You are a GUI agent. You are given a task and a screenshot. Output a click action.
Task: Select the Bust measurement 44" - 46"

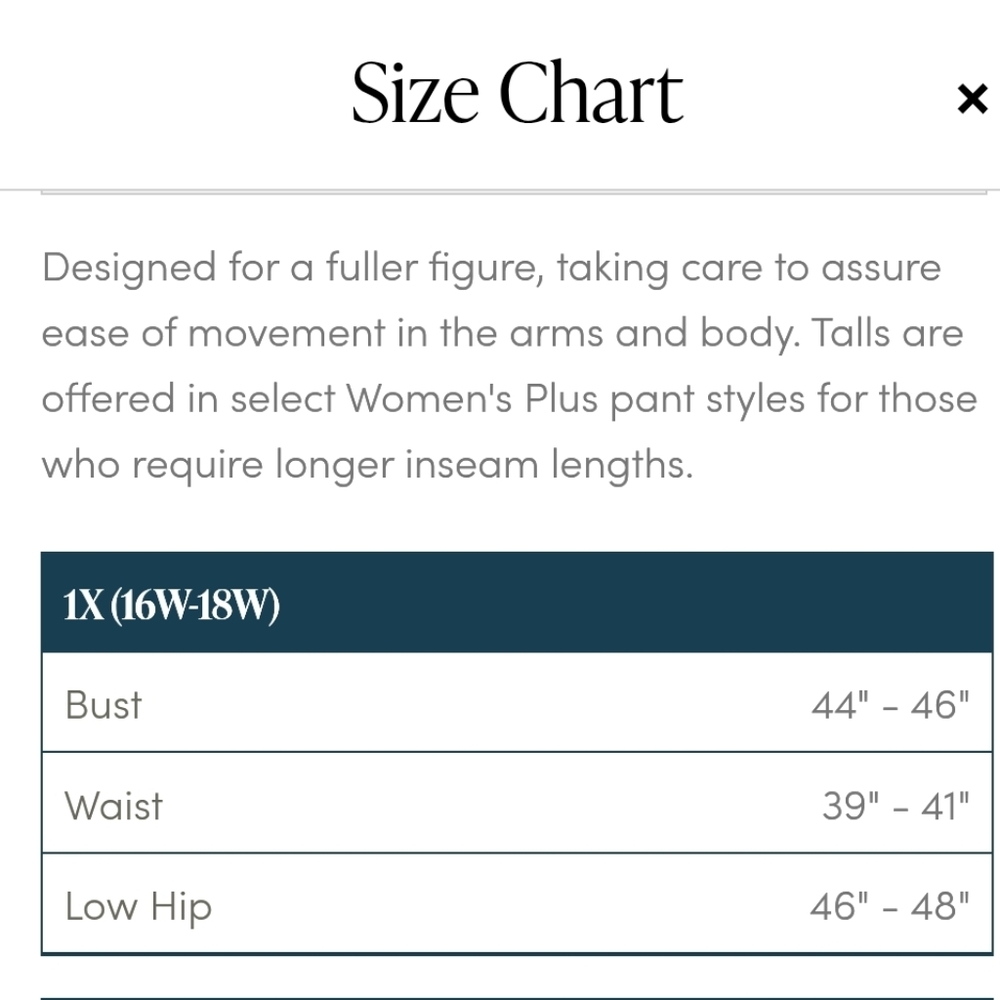point(890,705)
